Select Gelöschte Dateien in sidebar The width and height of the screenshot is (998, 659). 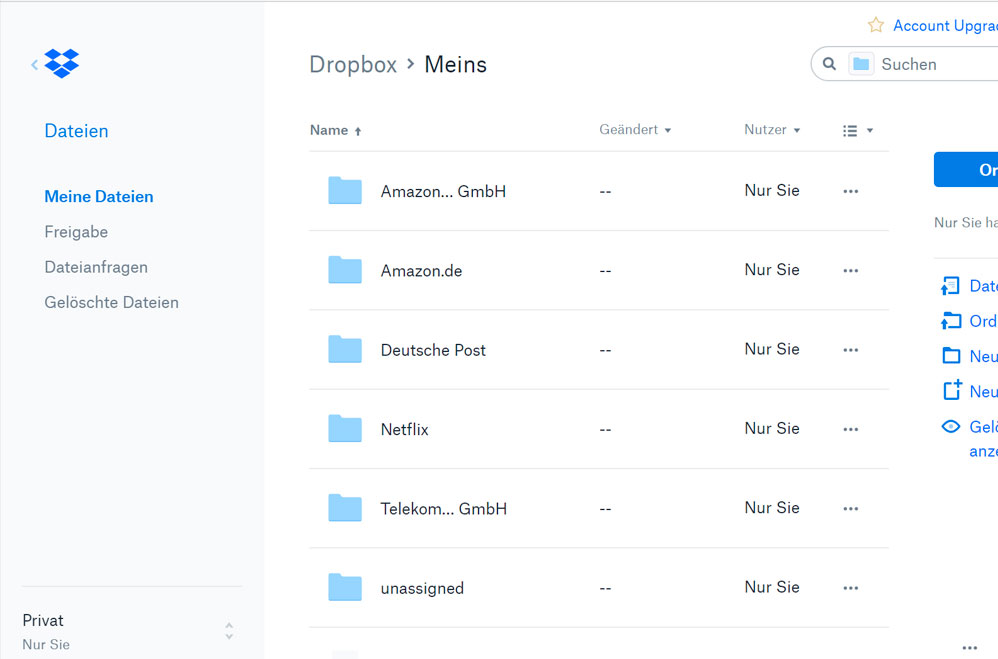111,302
